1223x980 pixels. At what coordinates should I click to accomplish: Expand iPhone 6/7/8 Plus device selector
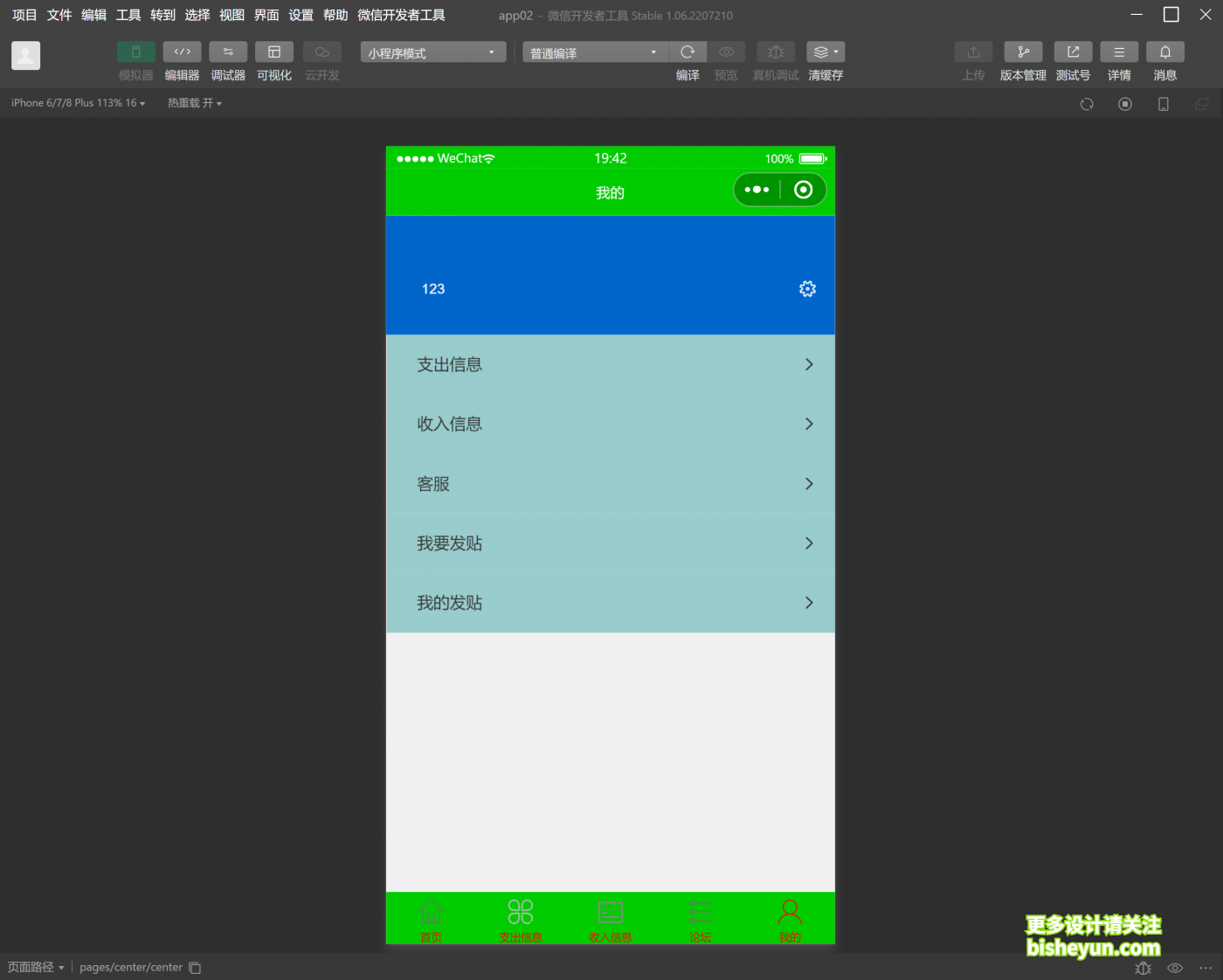pyautogui.click(x=78, y=103)
